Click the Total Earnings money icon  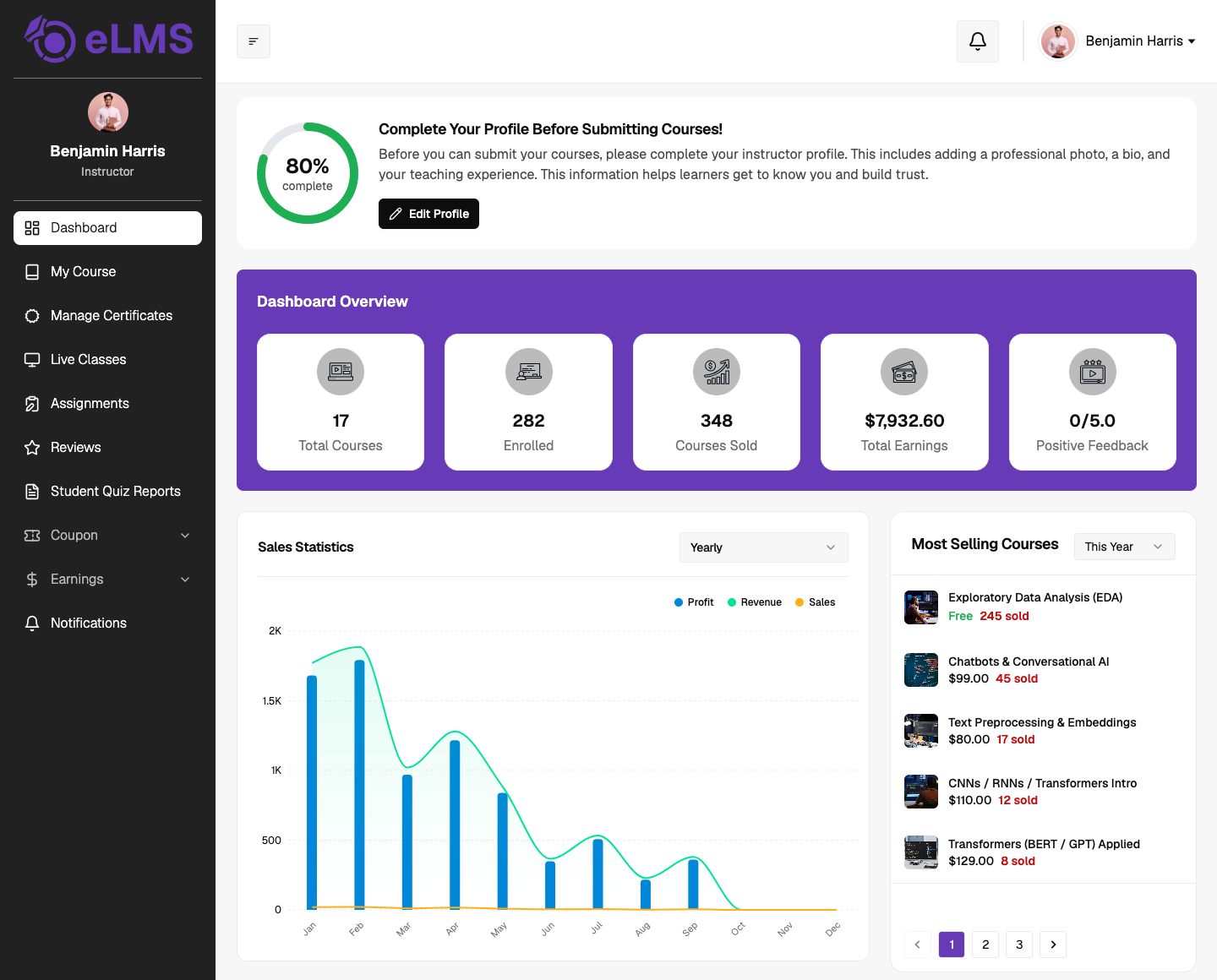pos(904,372)
